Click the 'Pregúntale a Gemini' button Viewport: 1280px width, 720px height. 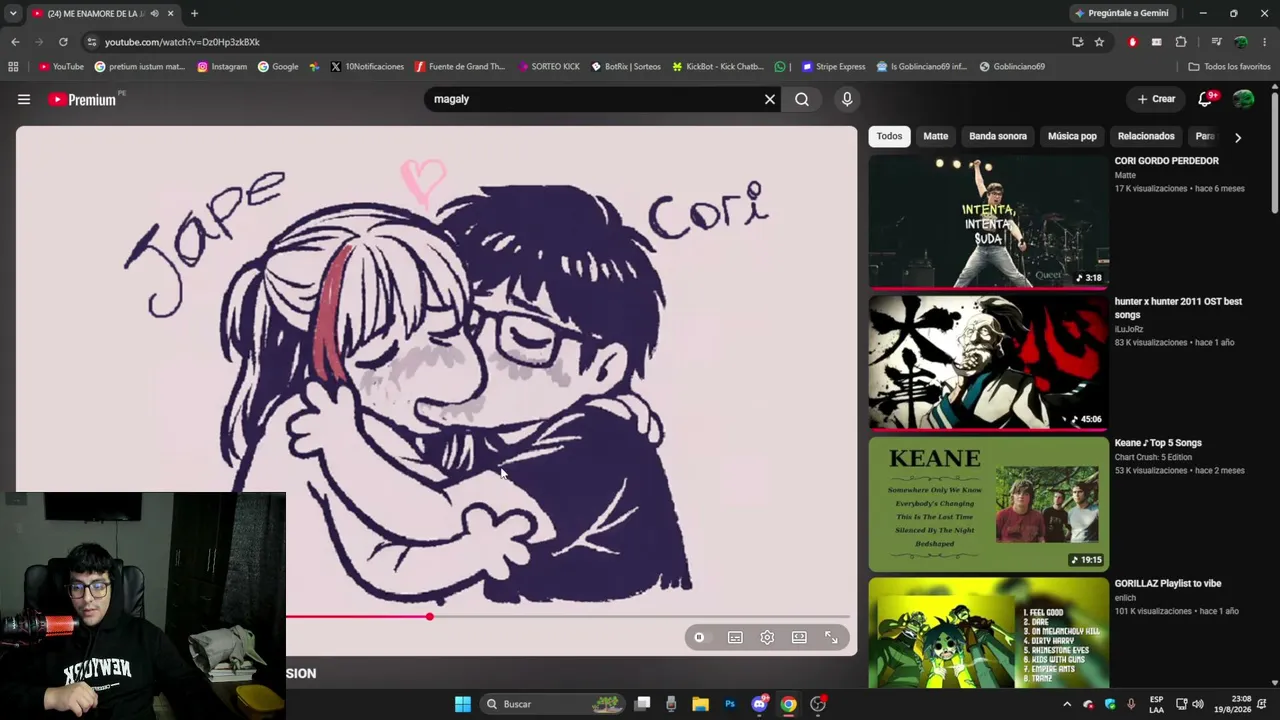click(1121, 13)
